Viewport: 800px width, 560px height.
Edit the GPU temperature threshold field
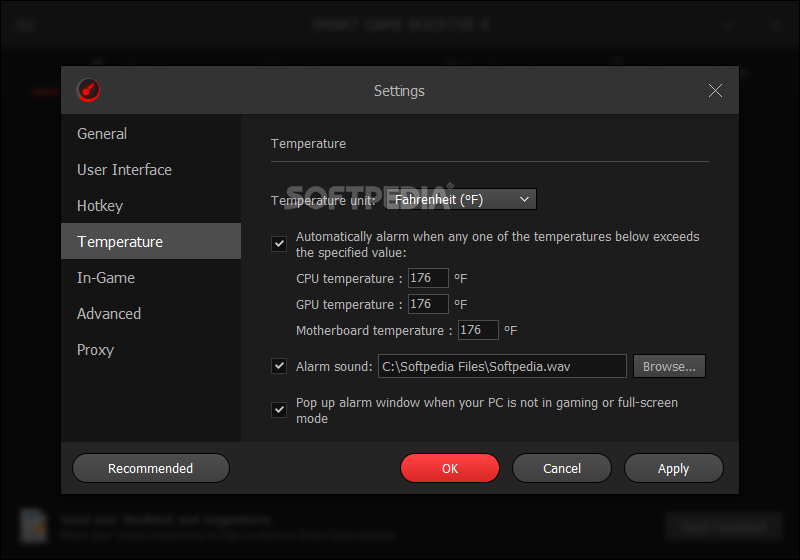tap(428, 304)
